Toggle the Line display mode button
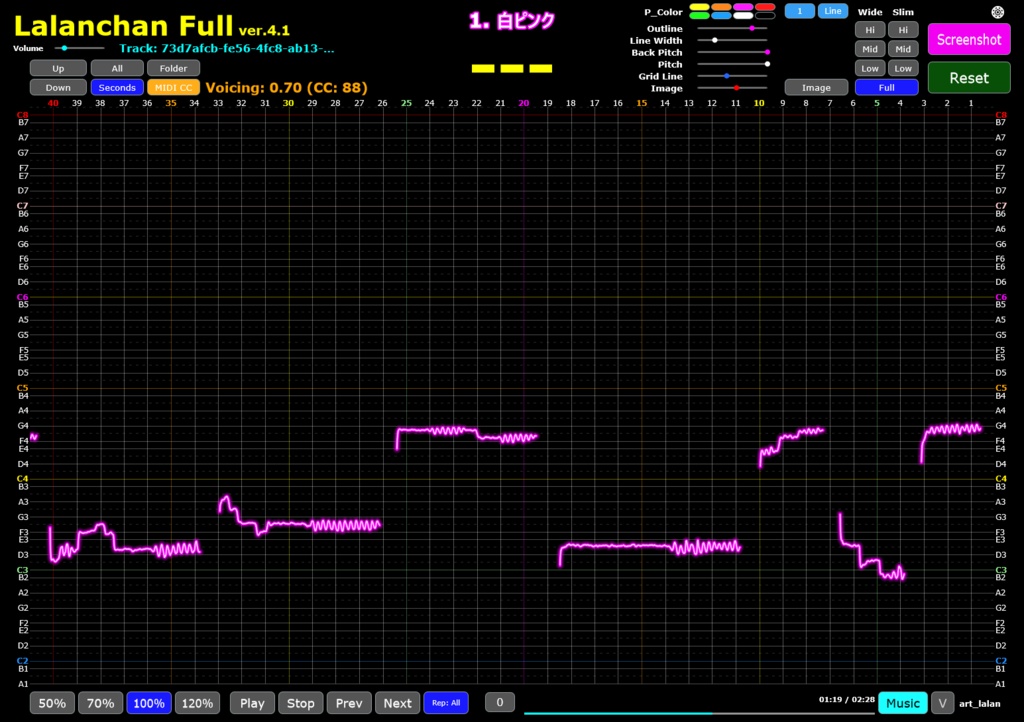1024x722 pixels. pos(833,11)
